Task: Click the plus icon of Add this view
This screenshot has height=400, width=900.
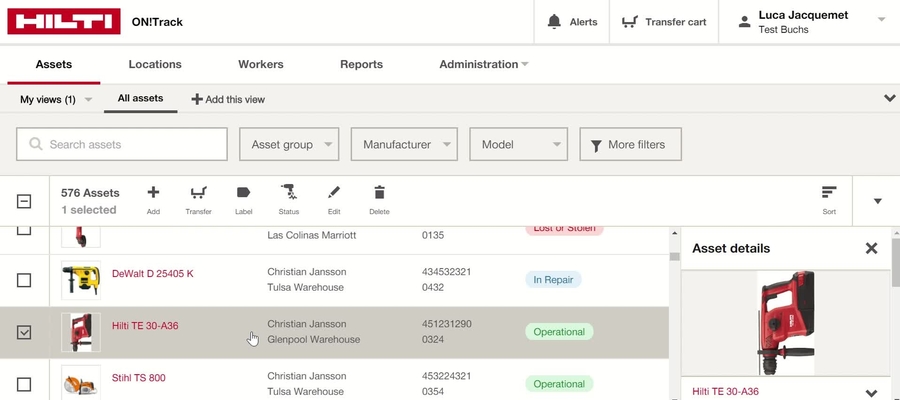Action: (x=197, y=99)
